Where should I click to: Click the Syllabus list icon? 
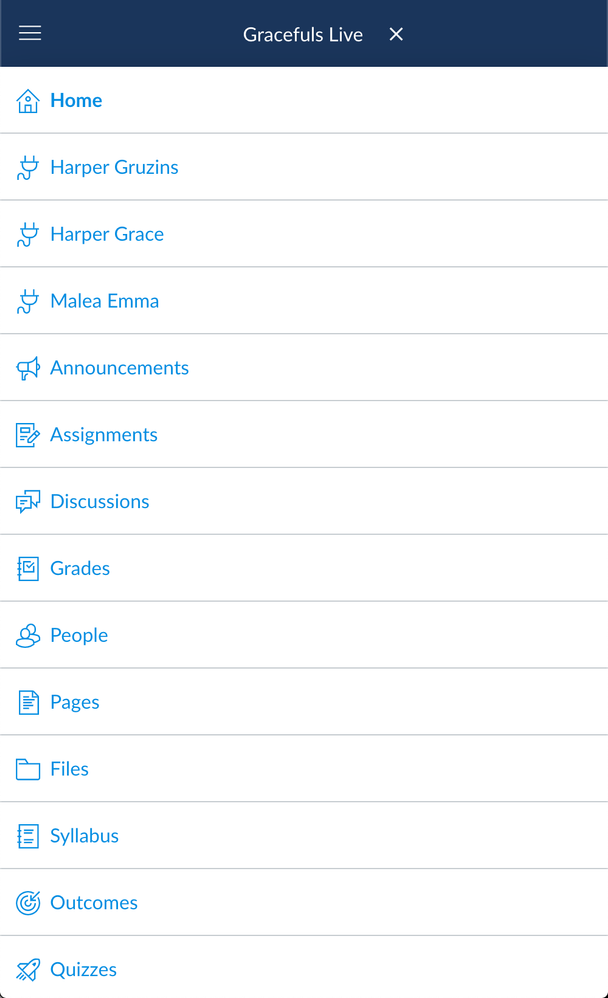pos(27,835)
